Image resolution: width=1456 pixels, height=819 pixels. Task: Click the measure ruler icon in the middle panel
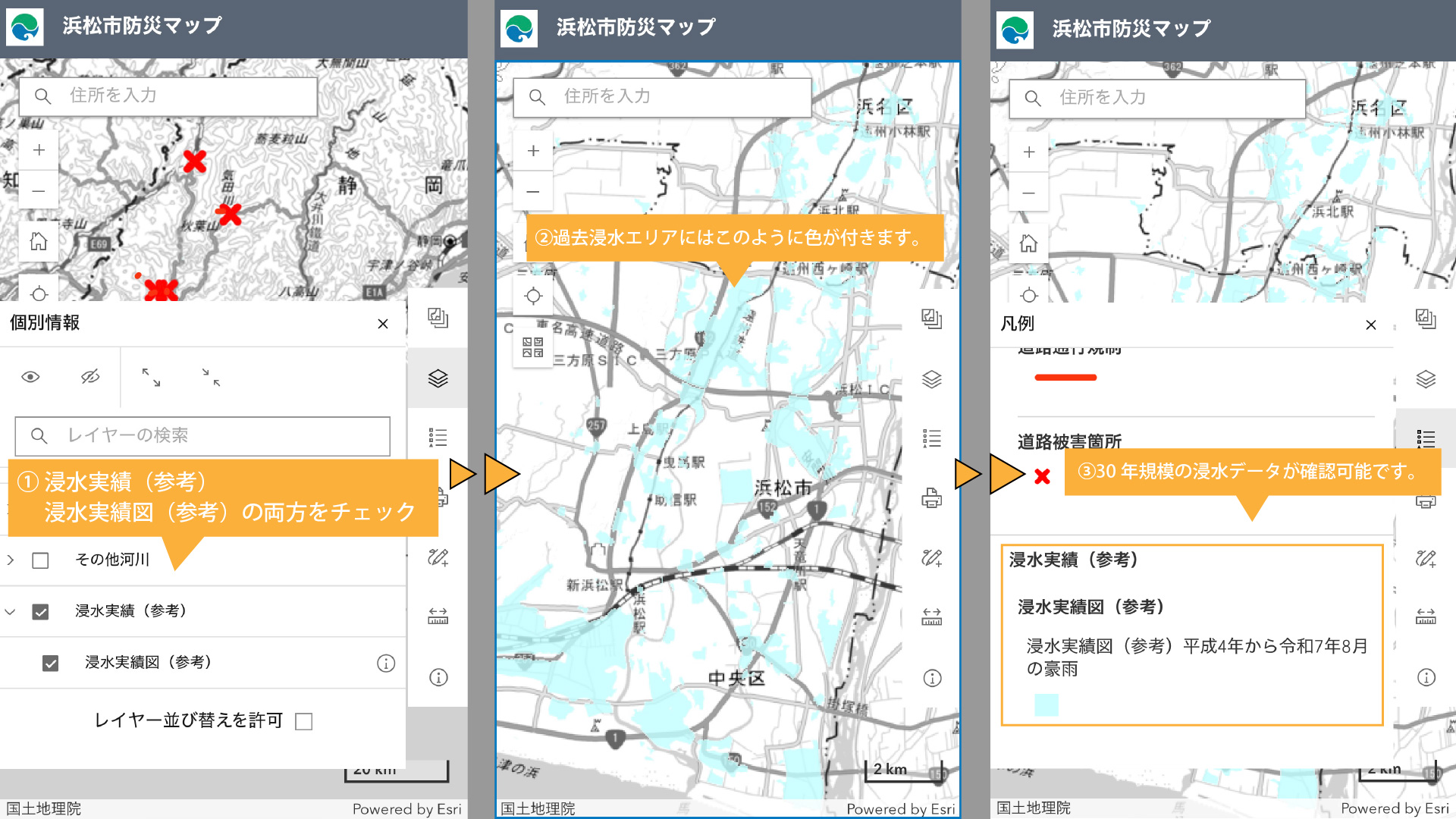(x=931, y=616)
